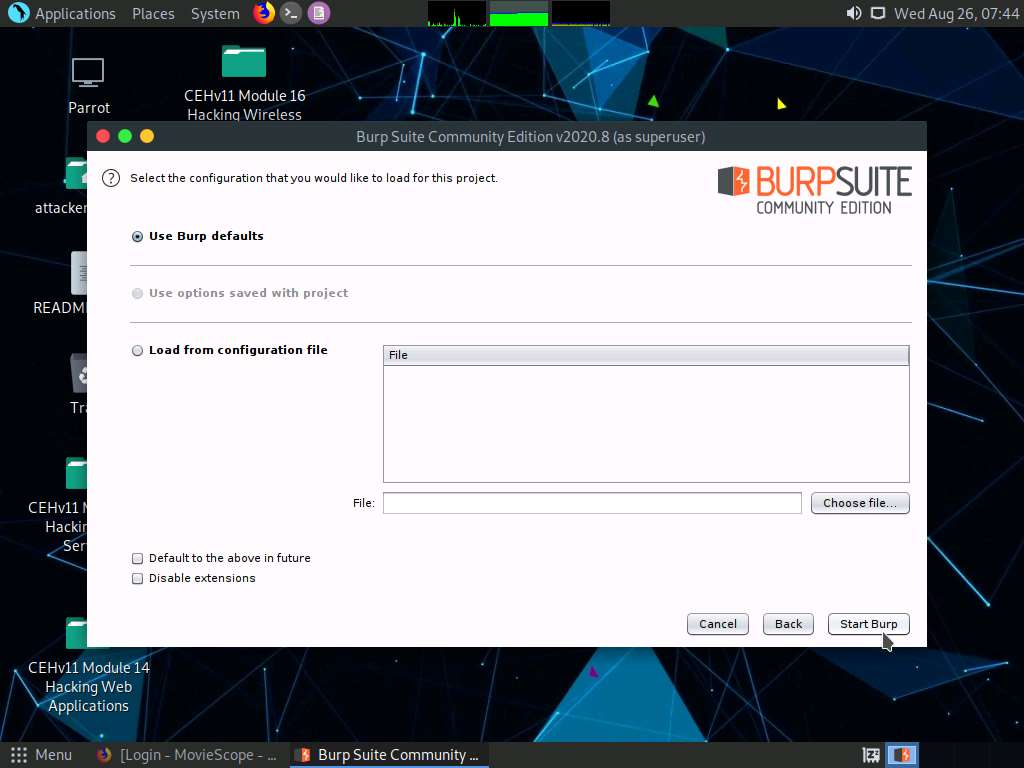Open the Applications menu

click(75, 13)
